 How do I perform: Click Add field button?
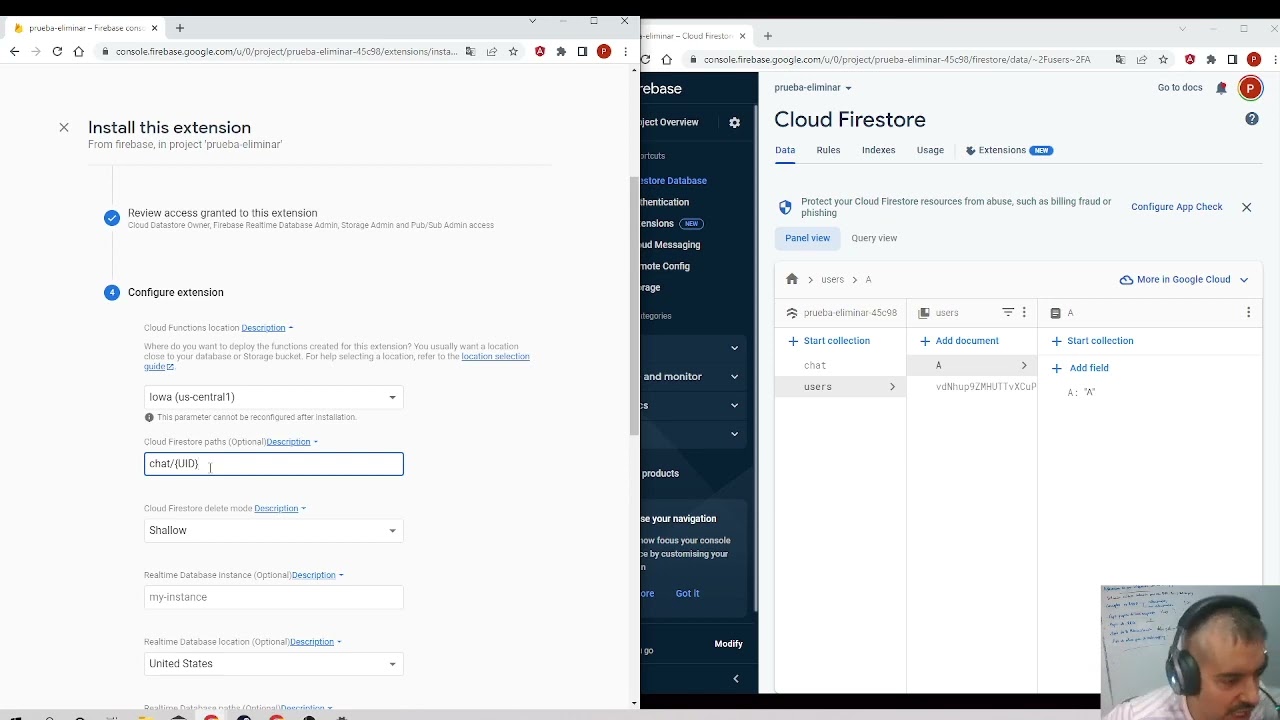tap(1079, 368)
